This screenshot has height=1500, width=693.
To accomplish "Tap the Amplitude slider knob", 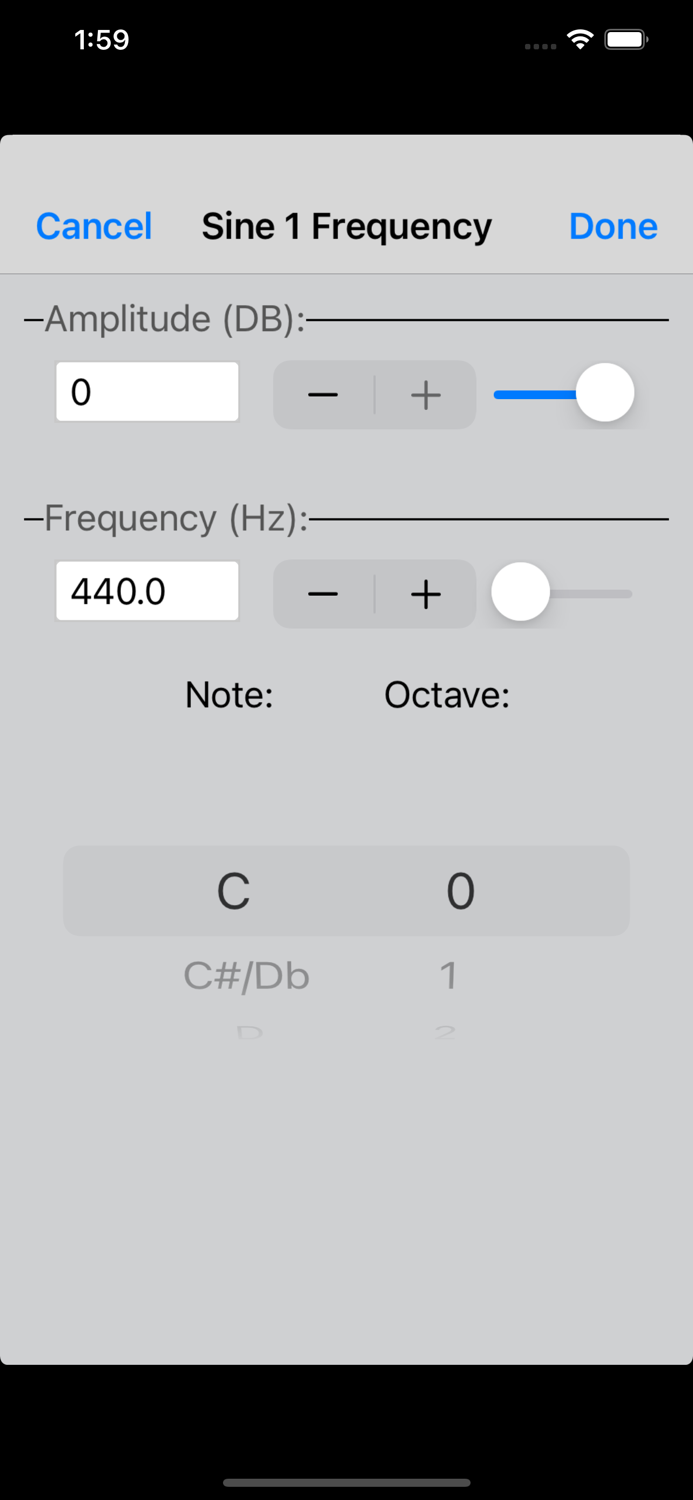I will click(x=604, y=393).
